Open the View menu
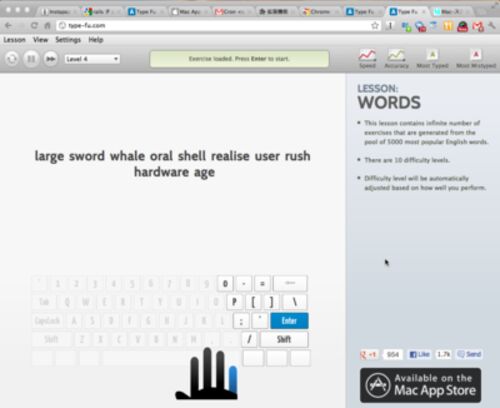 coord(40,40)
